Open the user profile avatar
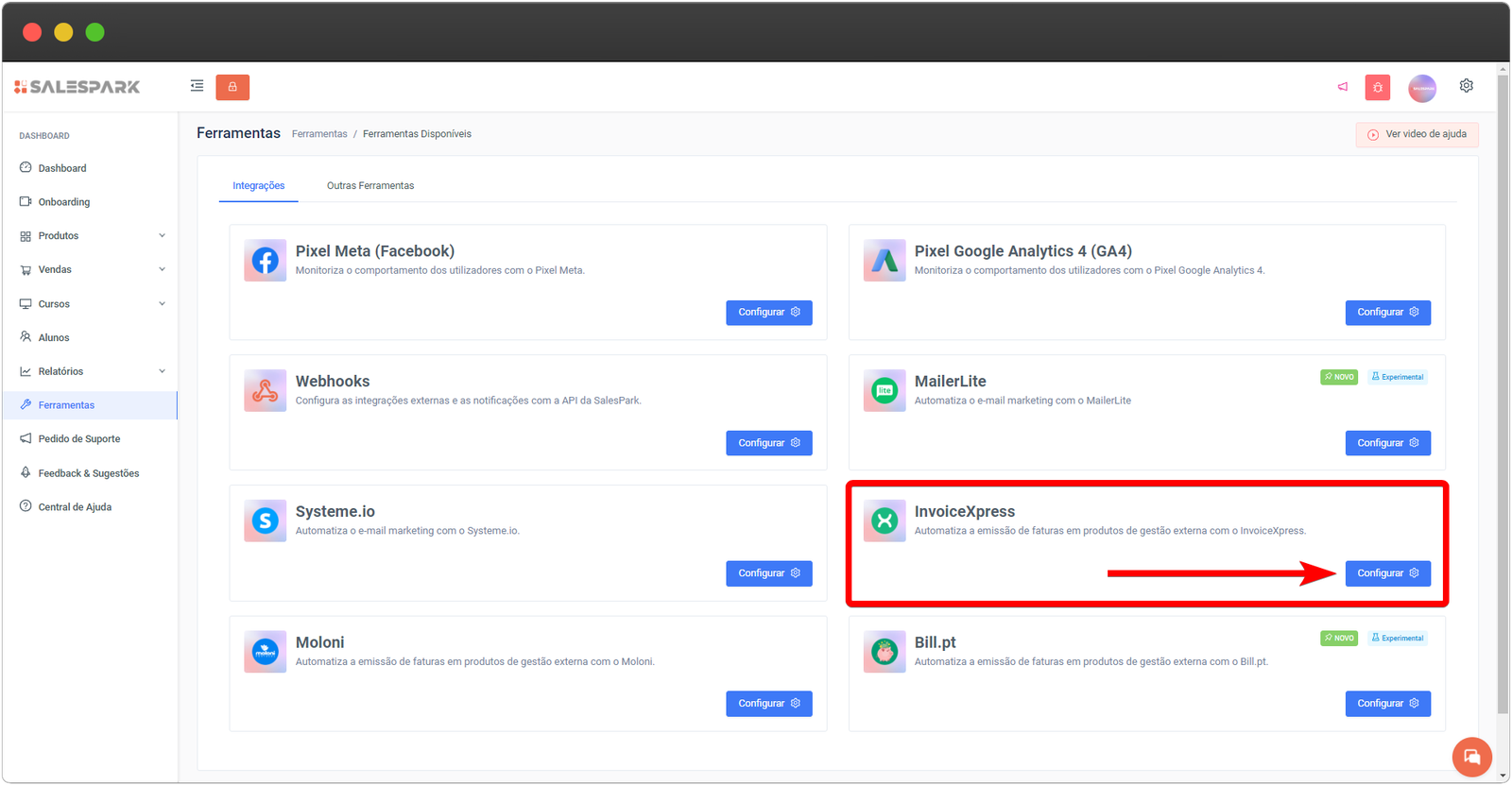The image size is (1512, 785). tap(1421, 88)
